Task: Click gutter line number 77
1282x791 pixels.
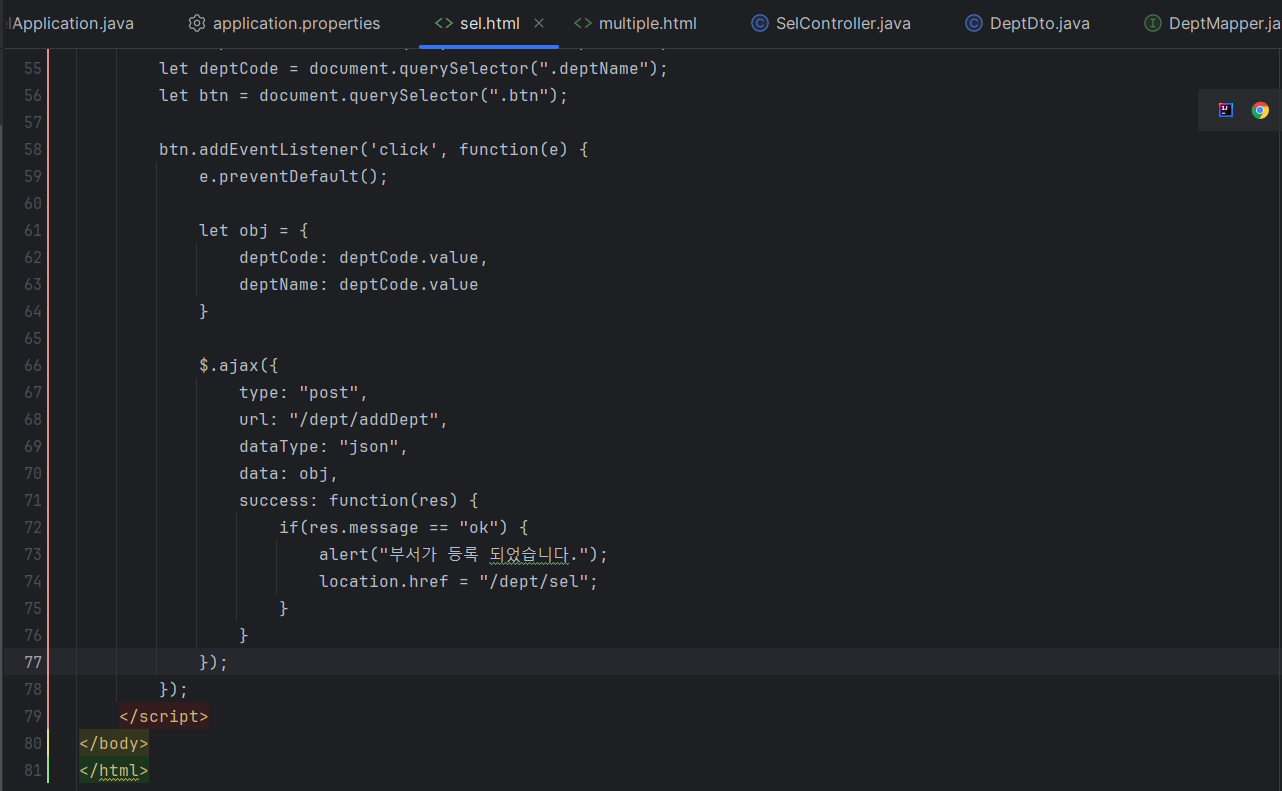Action: coord(32,662)
